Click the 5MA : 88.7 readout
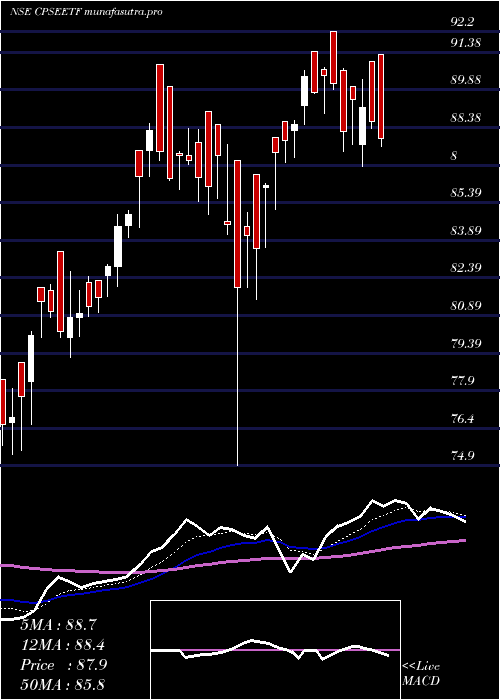The image size is (500, 700). [x=59, y=624]
